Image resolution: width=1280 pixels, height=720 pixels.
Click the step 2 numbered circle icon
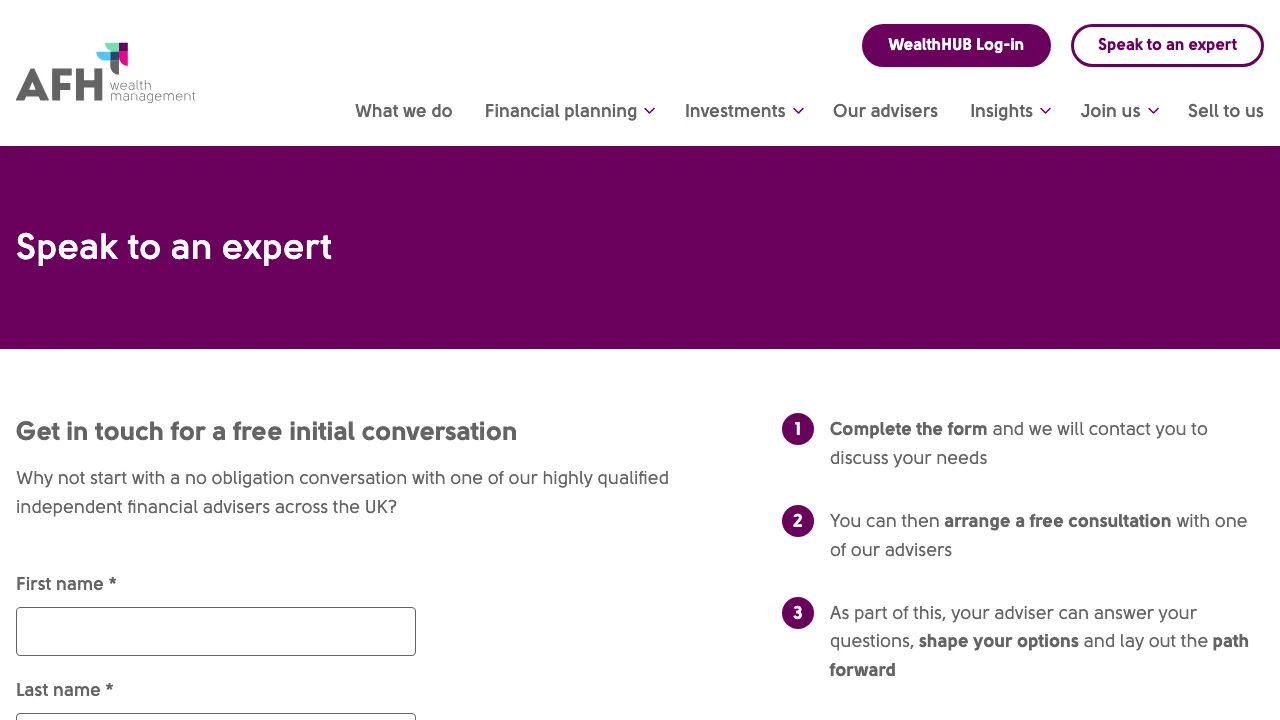pos(797,521)
